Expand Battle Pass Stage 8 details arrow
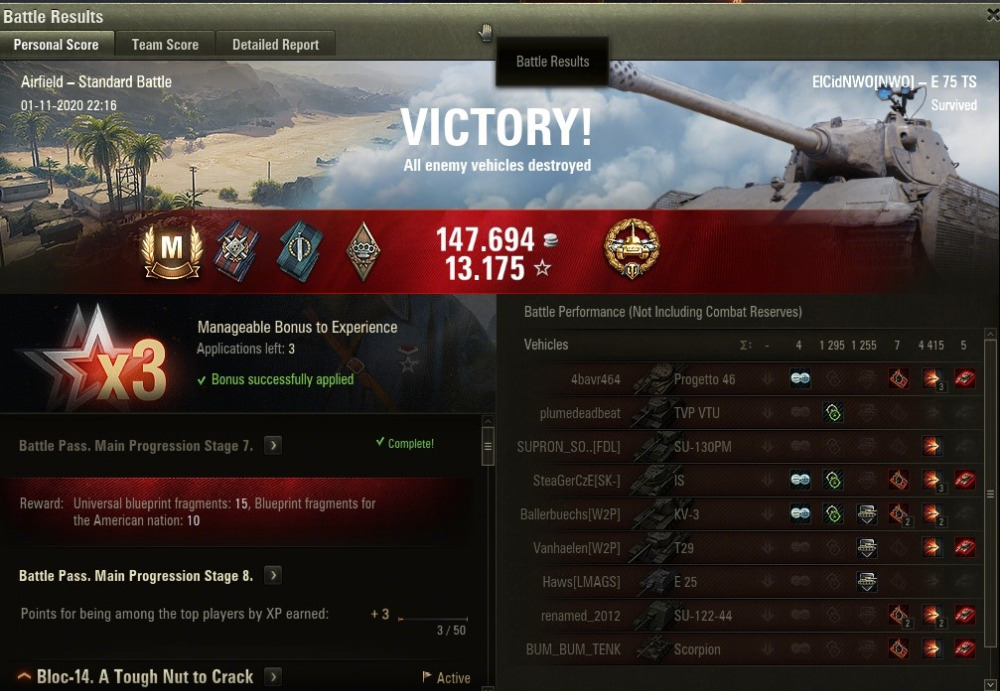 273,575
